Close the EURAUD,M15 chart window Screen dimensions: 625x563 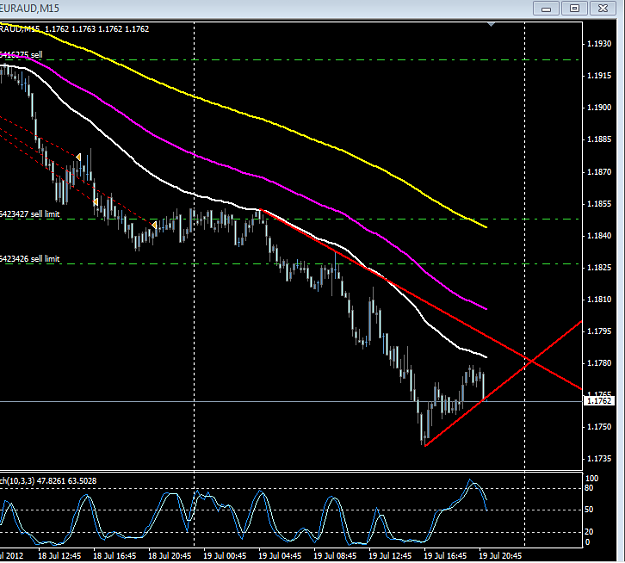click(603, 8)
